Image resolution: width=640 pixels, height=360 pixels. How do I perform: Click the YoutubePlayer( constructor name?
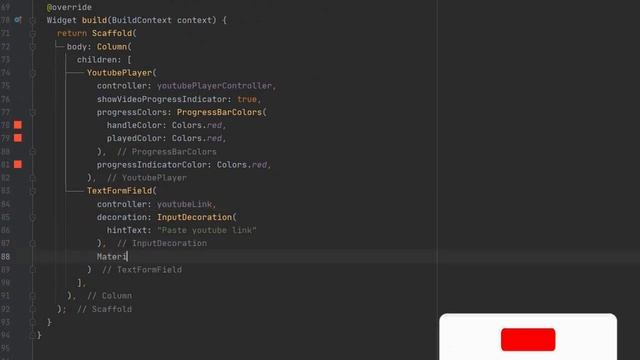119,73
